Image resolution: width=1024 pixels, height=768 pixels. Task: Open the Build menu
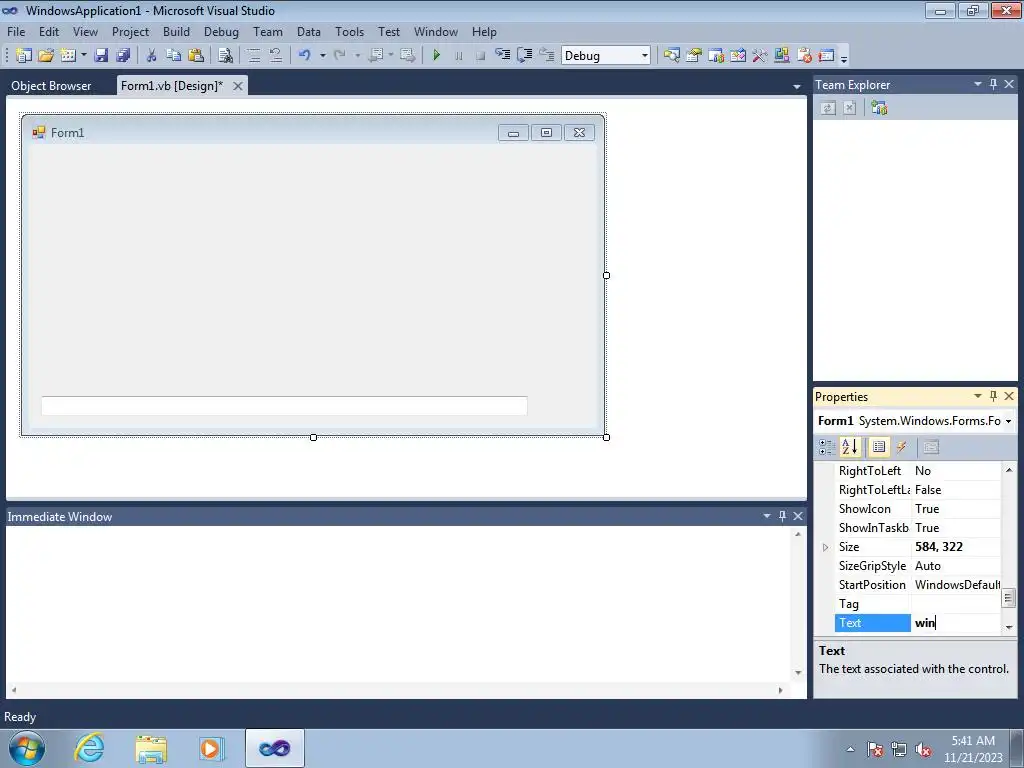click(176, 31)
